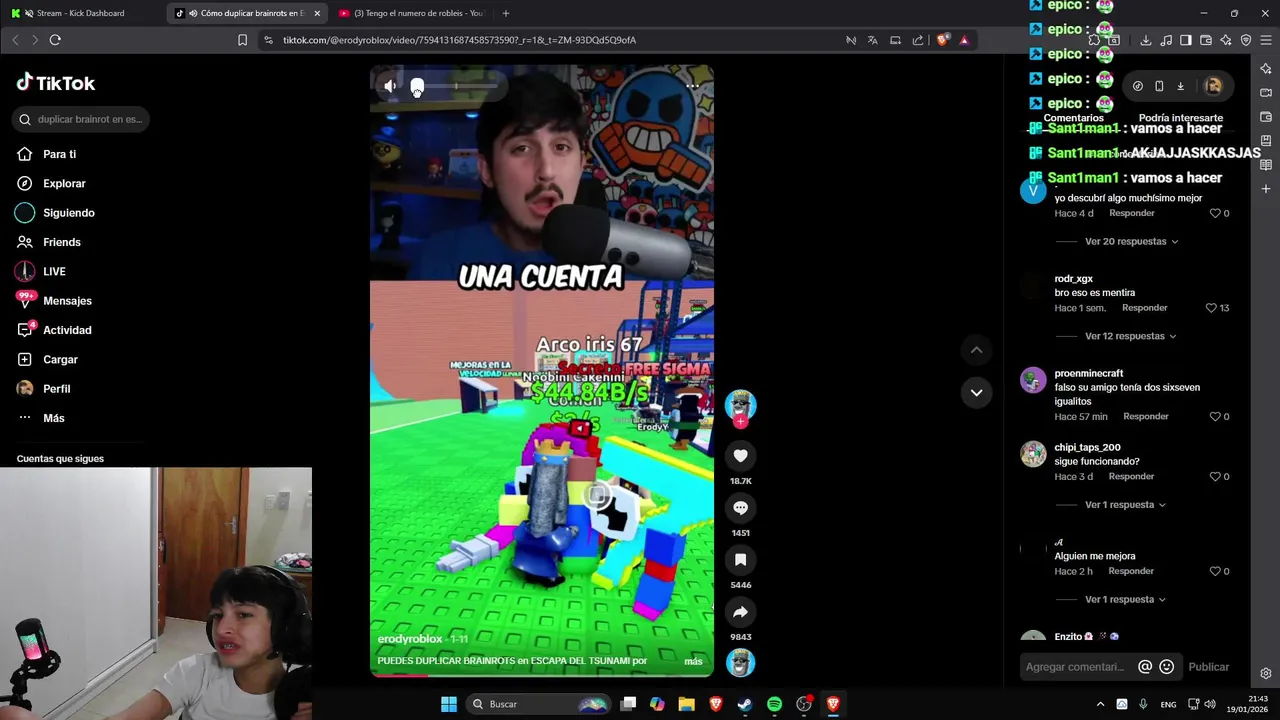Expand Ver 1 respuesta under chipi_taps_200

pyautogui.click(x=1125, y=505)
